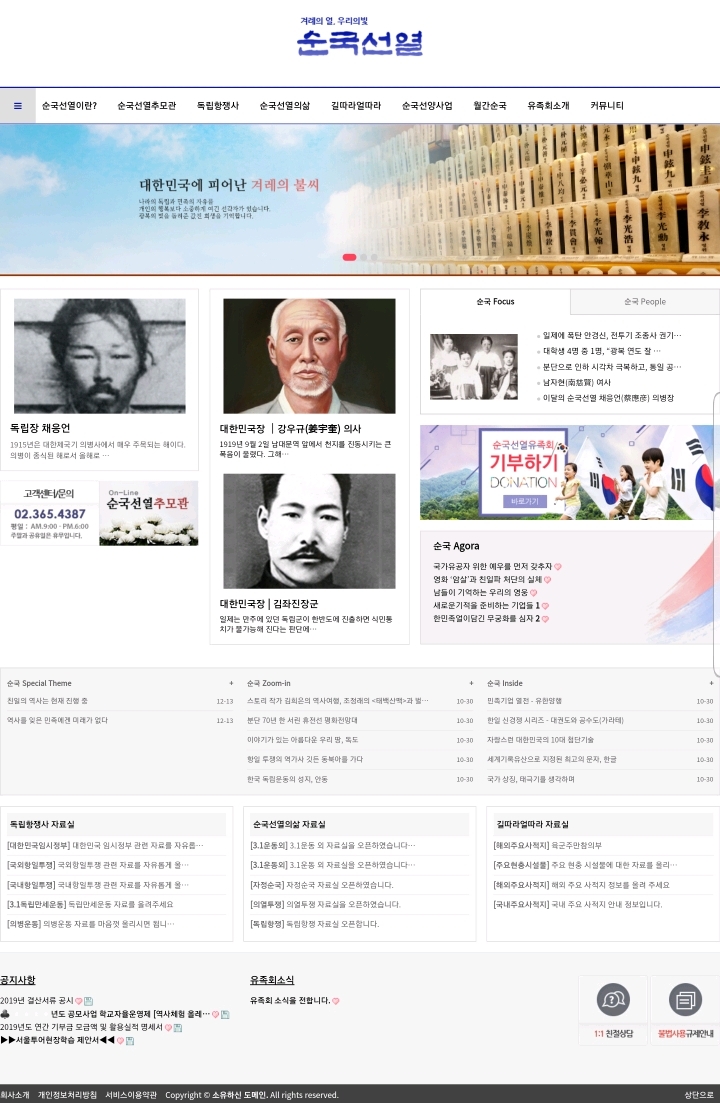The height and width of the screenshot is (1103, 720).
Task: Open [의병운동] 의병운동 자료 entry
Action: 91,924
